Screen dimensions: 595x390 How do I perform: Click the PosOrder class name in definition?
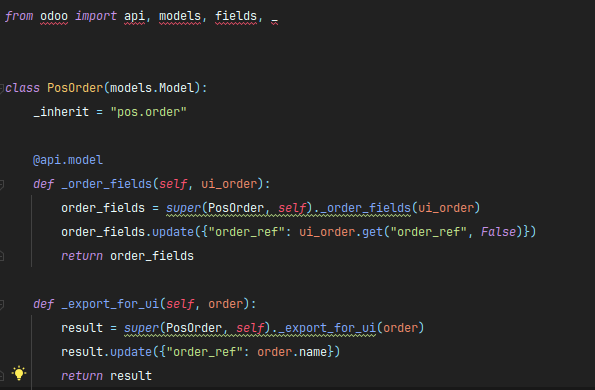pos(75,88)
